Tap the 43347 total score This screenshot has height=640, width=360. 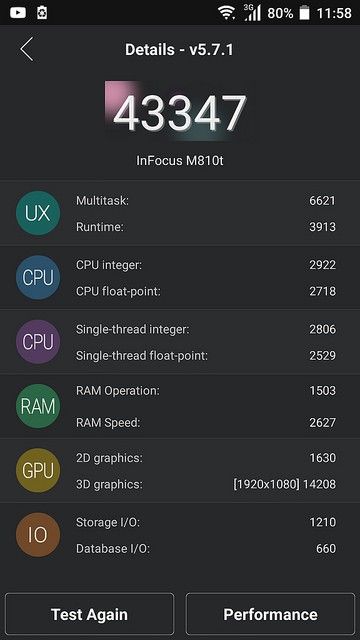[x=180, y=113]
